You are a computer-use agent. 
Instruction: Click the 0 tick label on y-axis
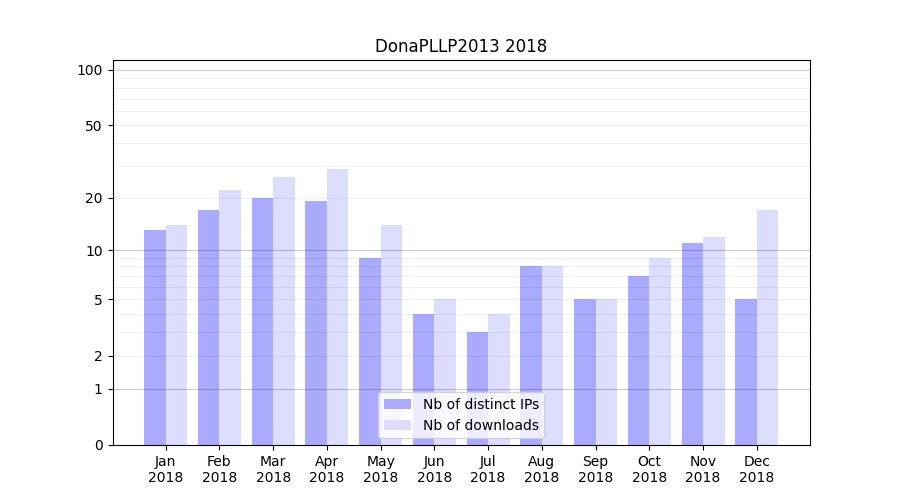[x=98, y=445]
